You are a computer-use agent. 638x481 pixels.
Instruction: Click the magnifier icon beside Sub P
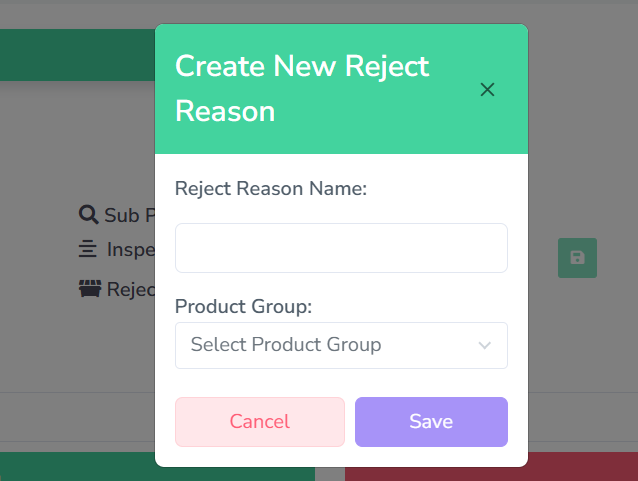pos(88,215)
